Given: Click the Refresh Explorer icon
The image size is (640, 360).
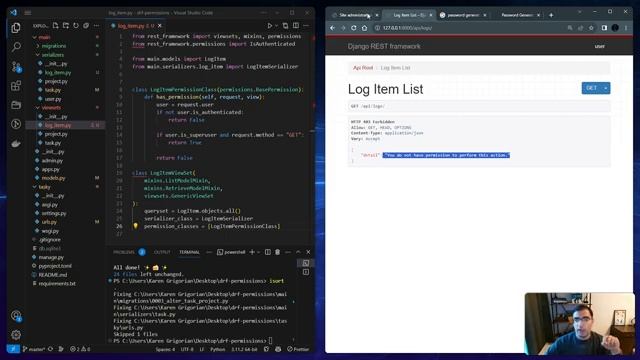Looking at the screenshot, I should point(76,26).
